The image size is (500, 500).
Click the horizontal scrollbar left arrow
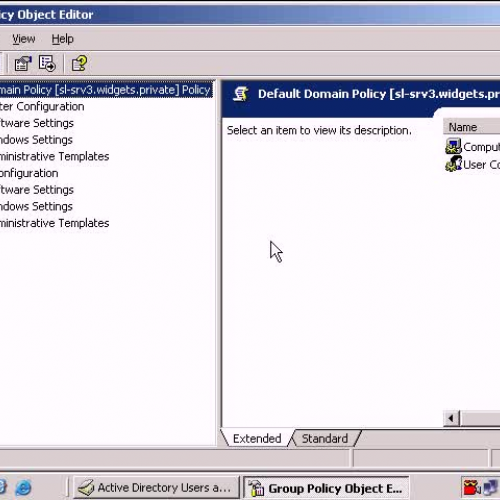click(451, 418)
